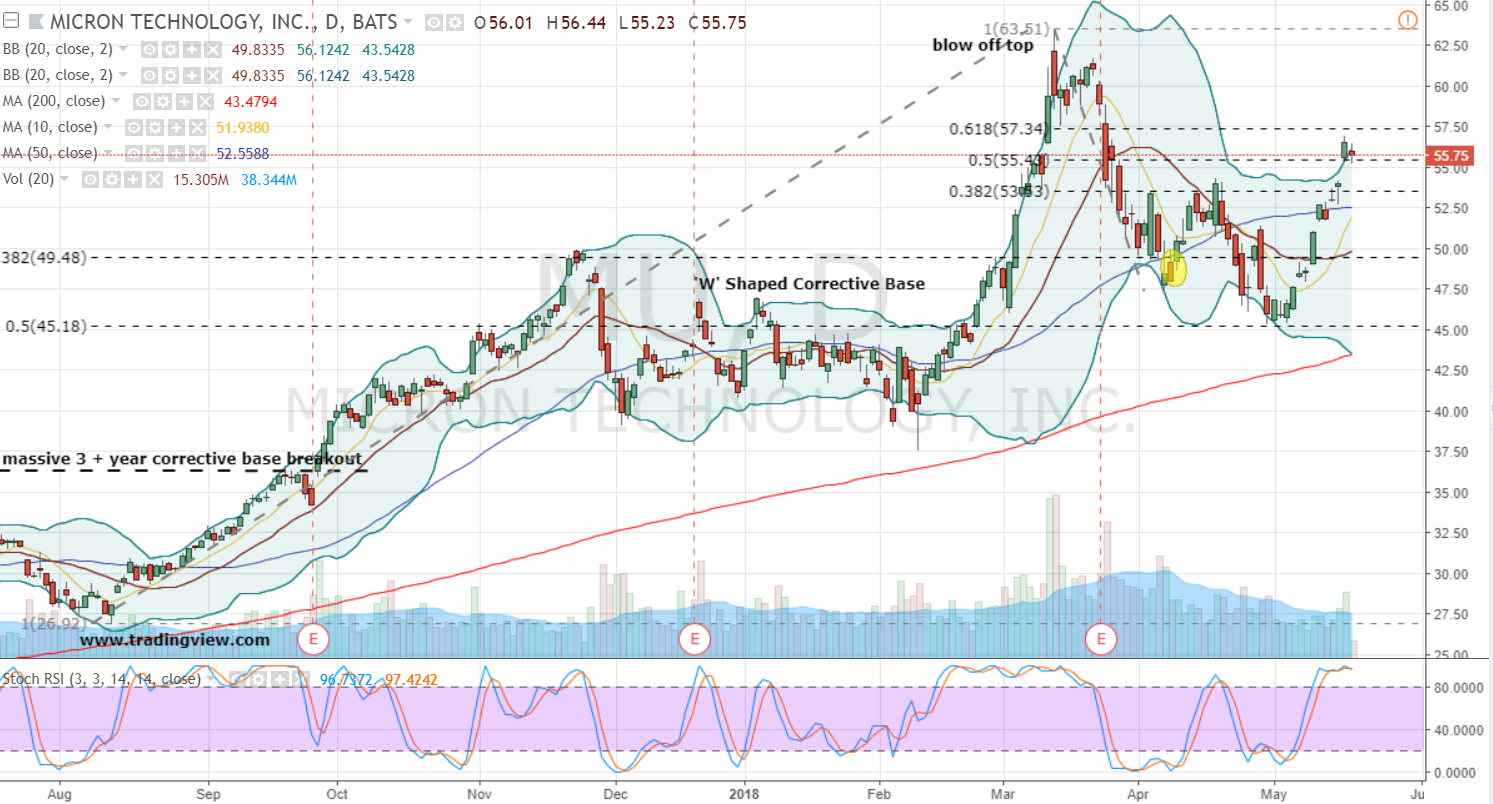Click the 0.618(57.34) Fibonacci level label

(x=997, y=129)
